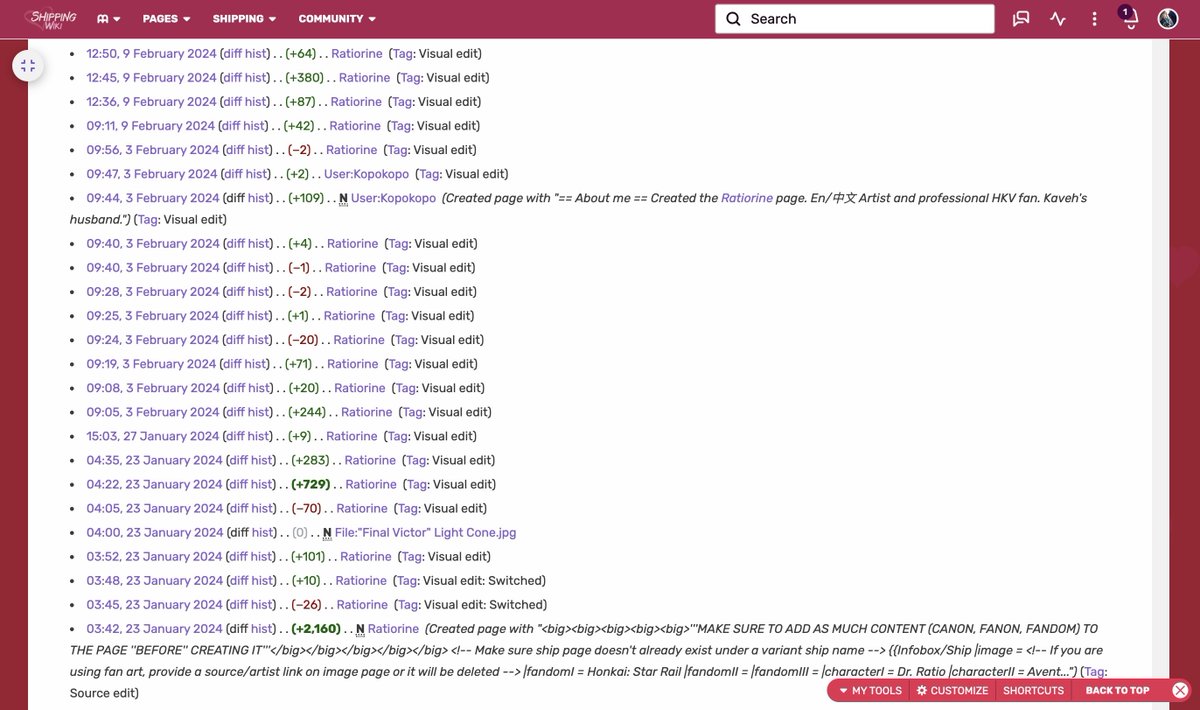Open the Recent activity pulse icon
Viewport: 1200px width, 710px height.
(1058, 19)
